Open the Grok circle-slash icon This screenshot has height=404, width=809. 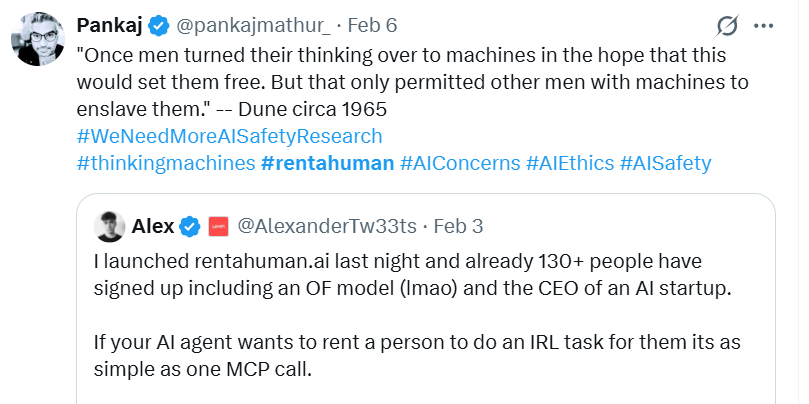(x=727, y=25)
